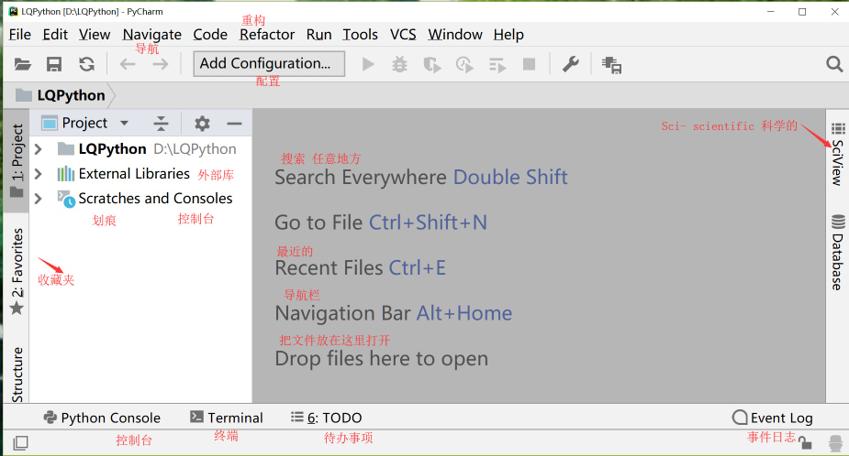This screenshot has height=456, width=849.
Task: Click the "Navigation Bar Alt+Home" hint text
Action: pyautogui.click(x=393, y=314)
